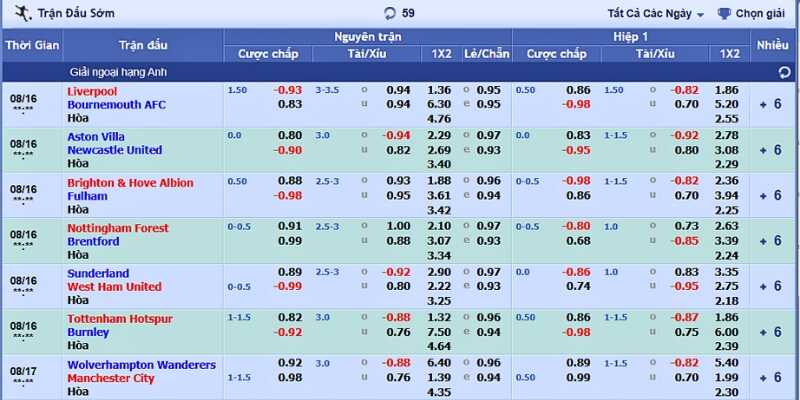Viewport: 800px width, 400px height.
Task: Select the Liverpool team name
Action: pyautogui.click(x=92, y=91)
